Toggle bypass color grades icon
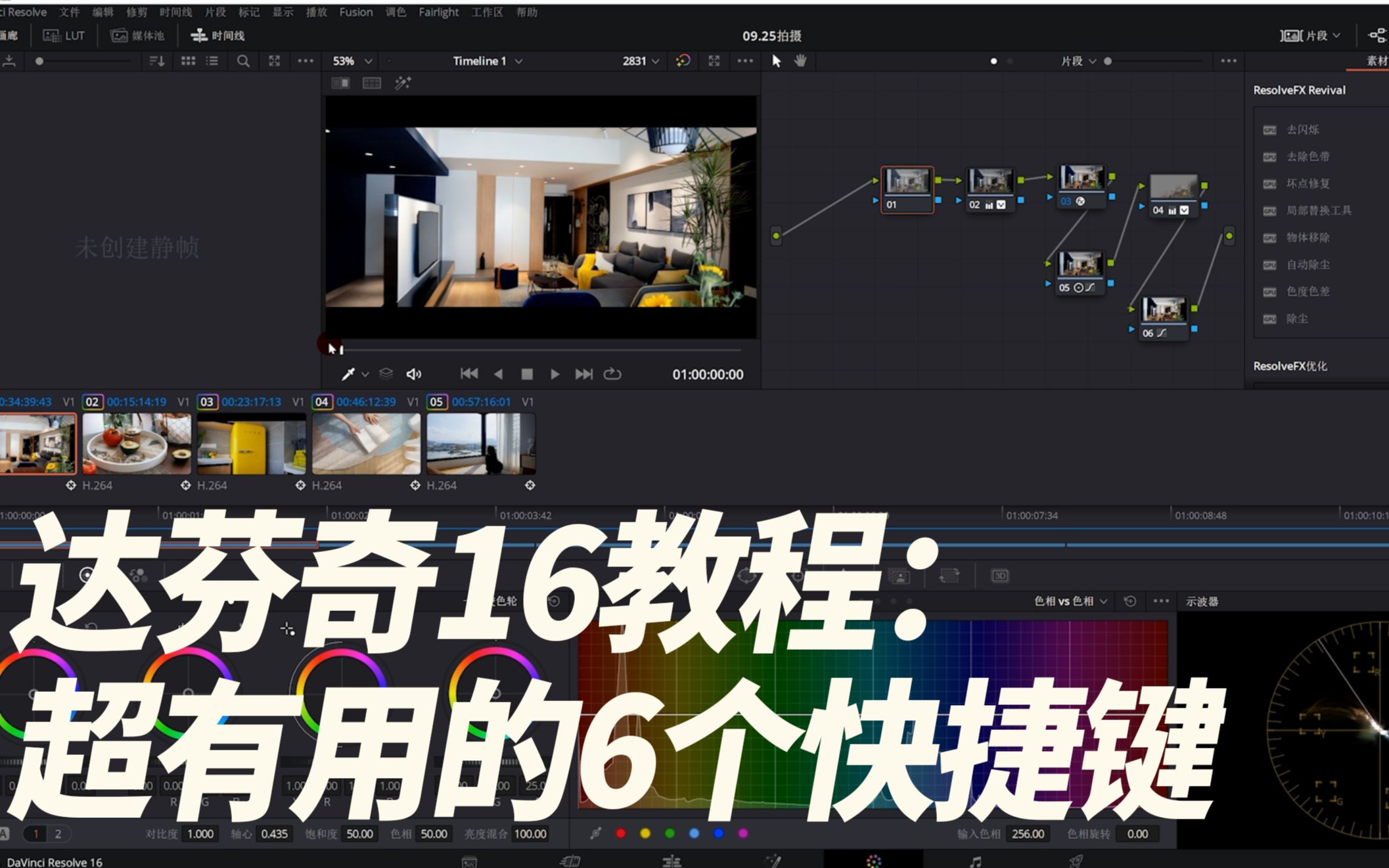Screen dimensions: 1389x868 click(x=683, y=60)
